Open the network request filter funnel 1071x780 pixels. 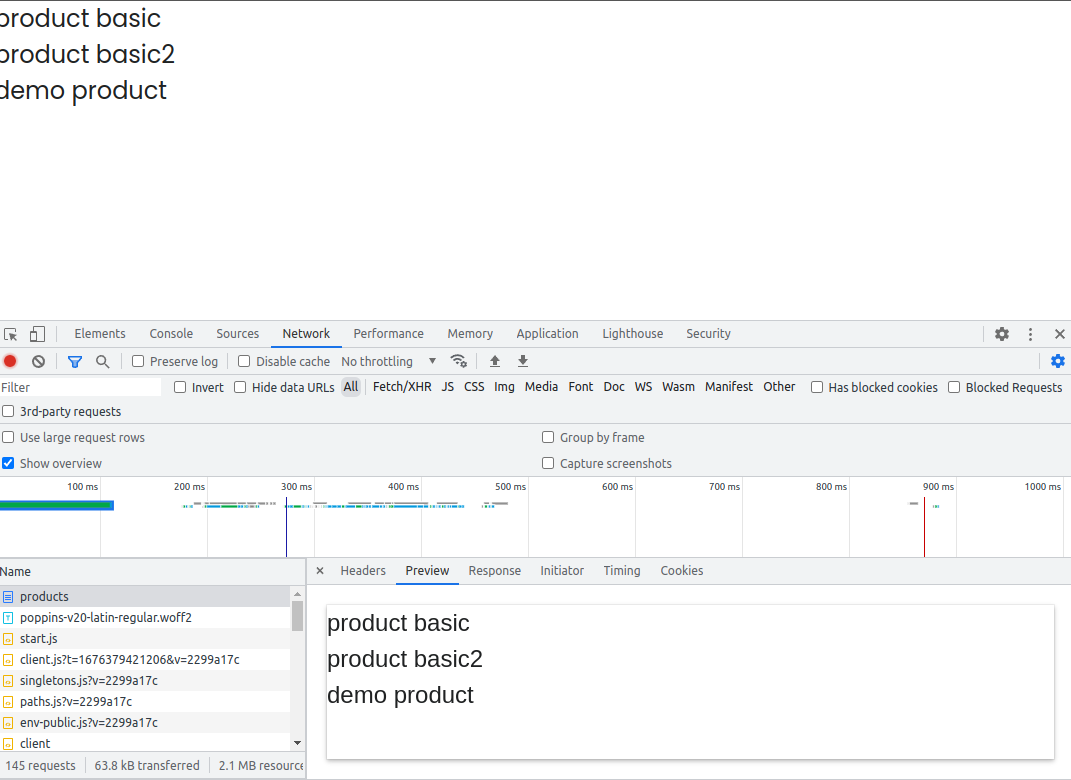[x=74, y=361]
